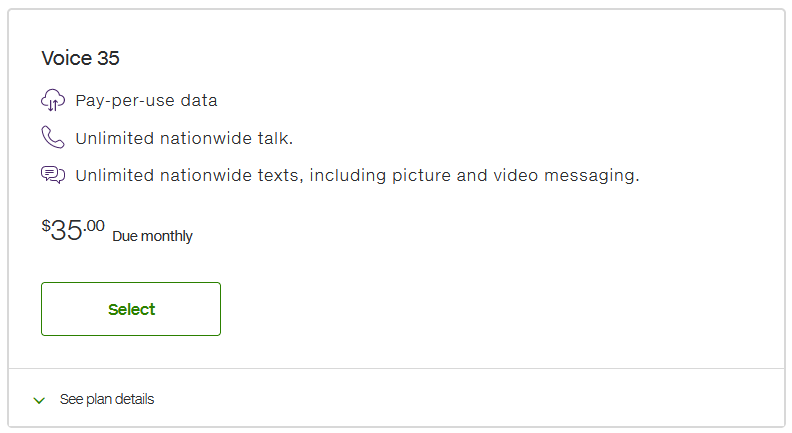Click the Unlimited nationwide talk text
The width and height of the screenshot is (792, 433).
click(x=184, y=138)
